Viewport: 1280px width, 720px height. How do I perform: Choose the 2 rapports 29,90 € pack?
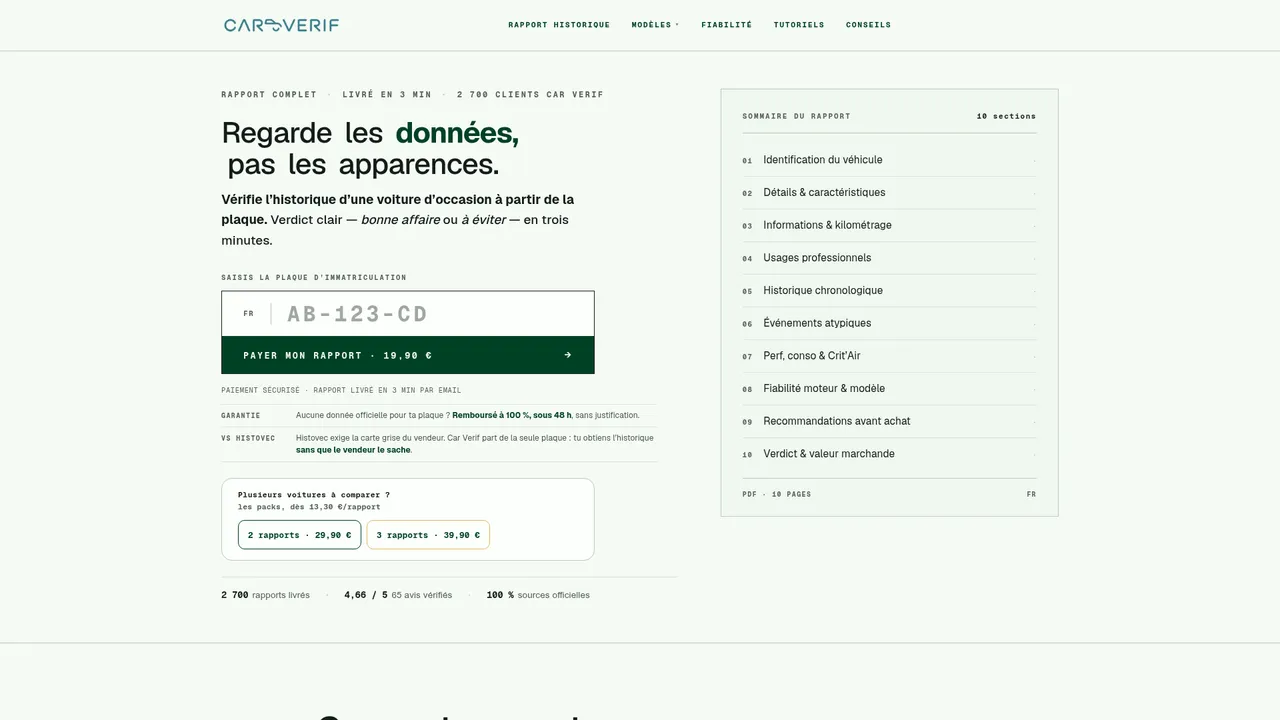click(299, 535)
